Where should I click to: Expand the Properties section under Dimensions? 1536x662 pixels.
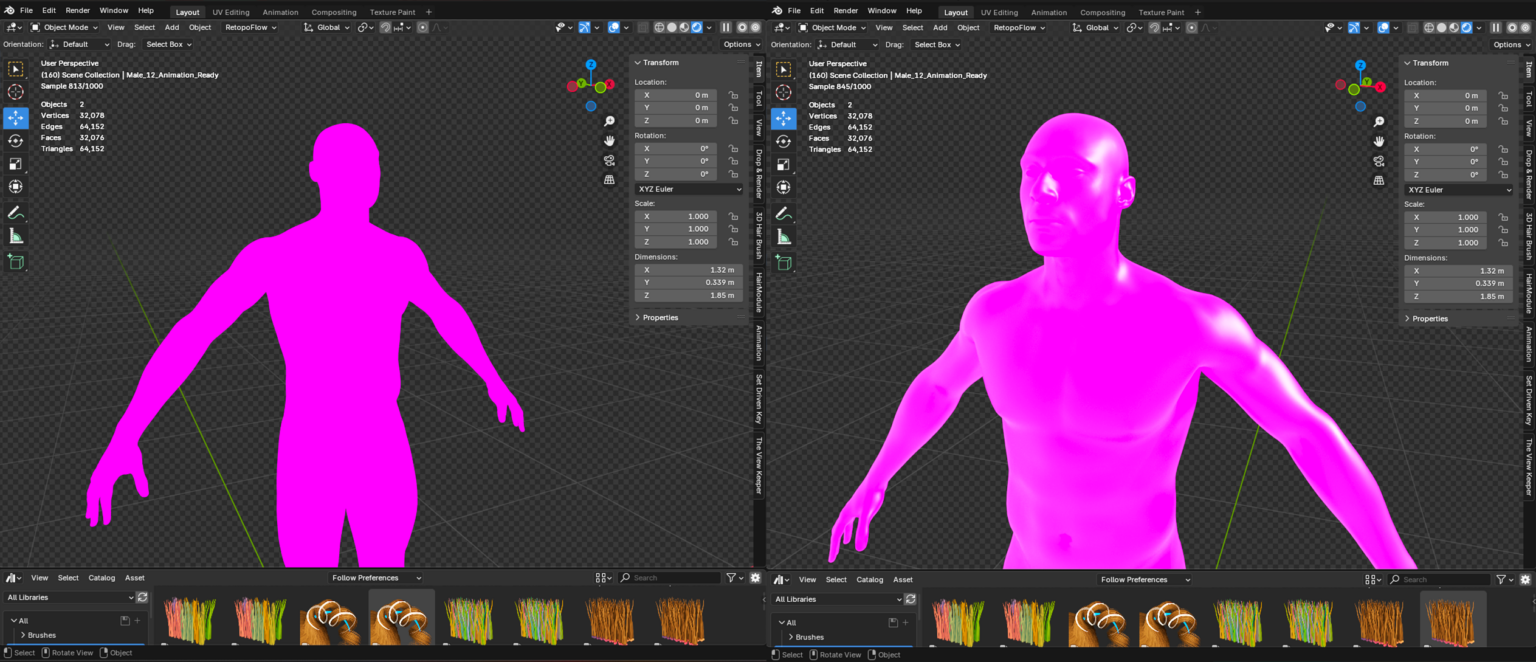point(658,317)
